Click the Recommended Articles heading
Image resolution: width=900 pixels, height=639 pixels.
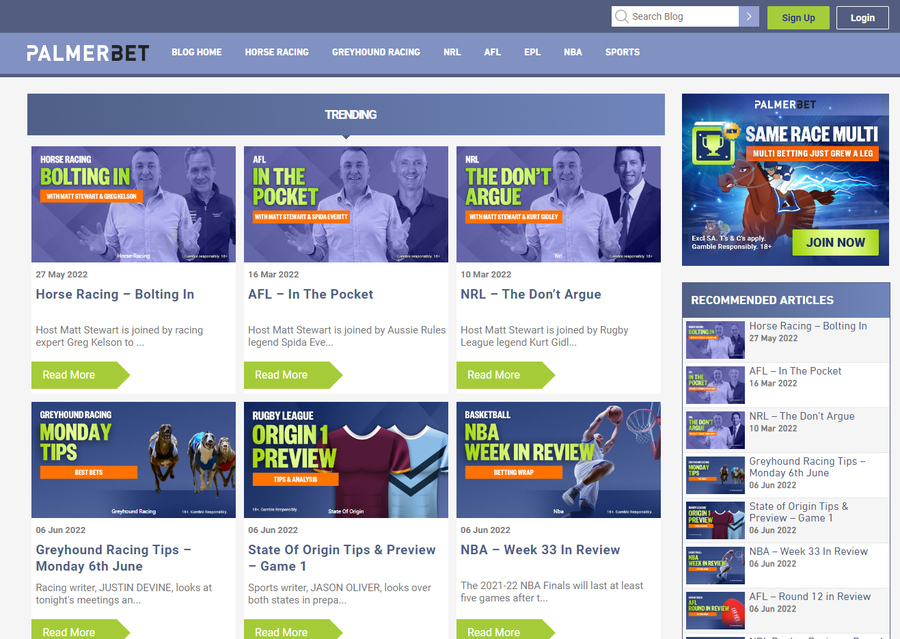762,300
